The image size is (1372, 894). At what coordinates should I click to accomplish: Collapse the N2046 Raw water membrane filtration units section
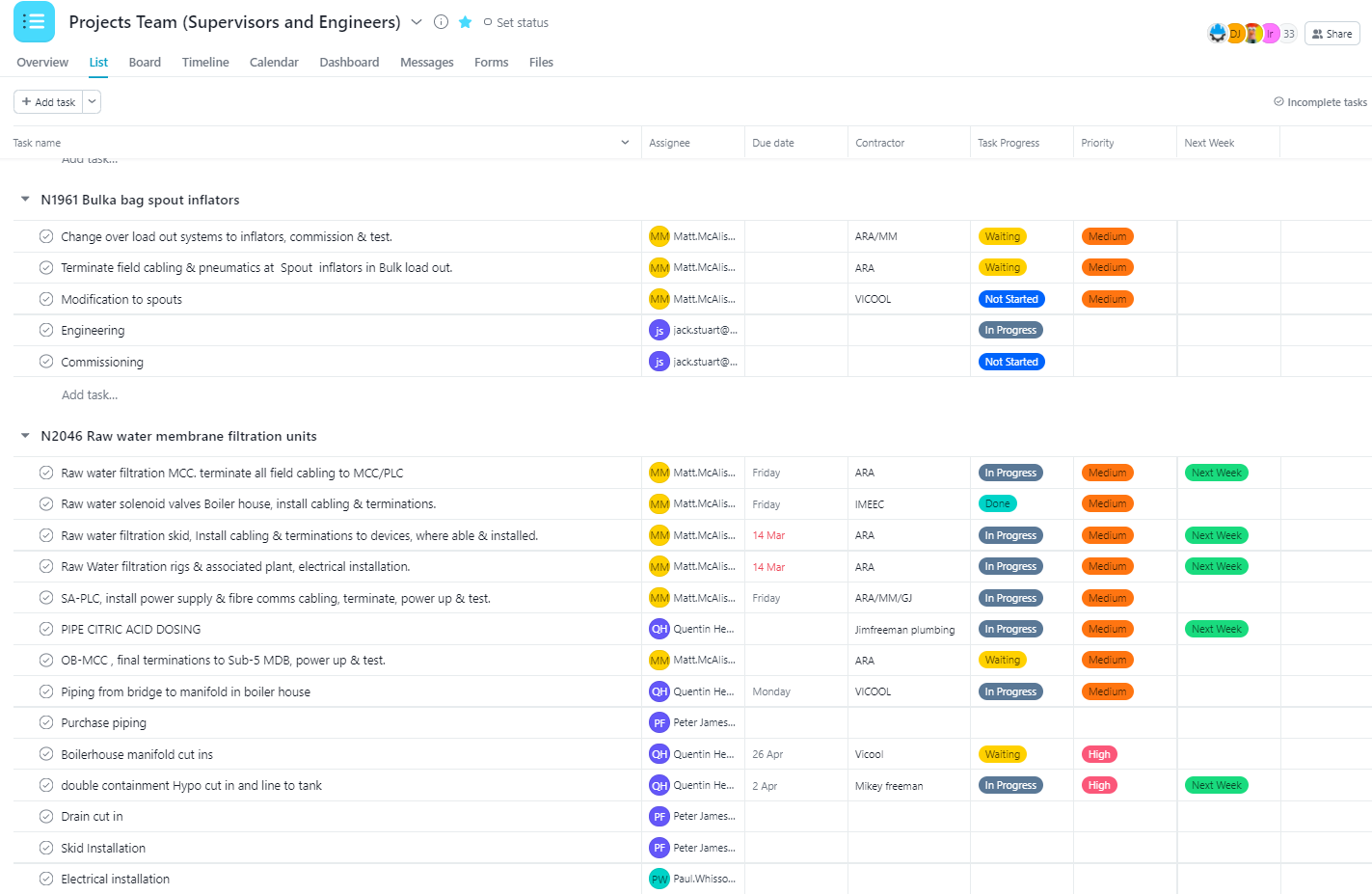pyautogui.click(x=24, y=436)
